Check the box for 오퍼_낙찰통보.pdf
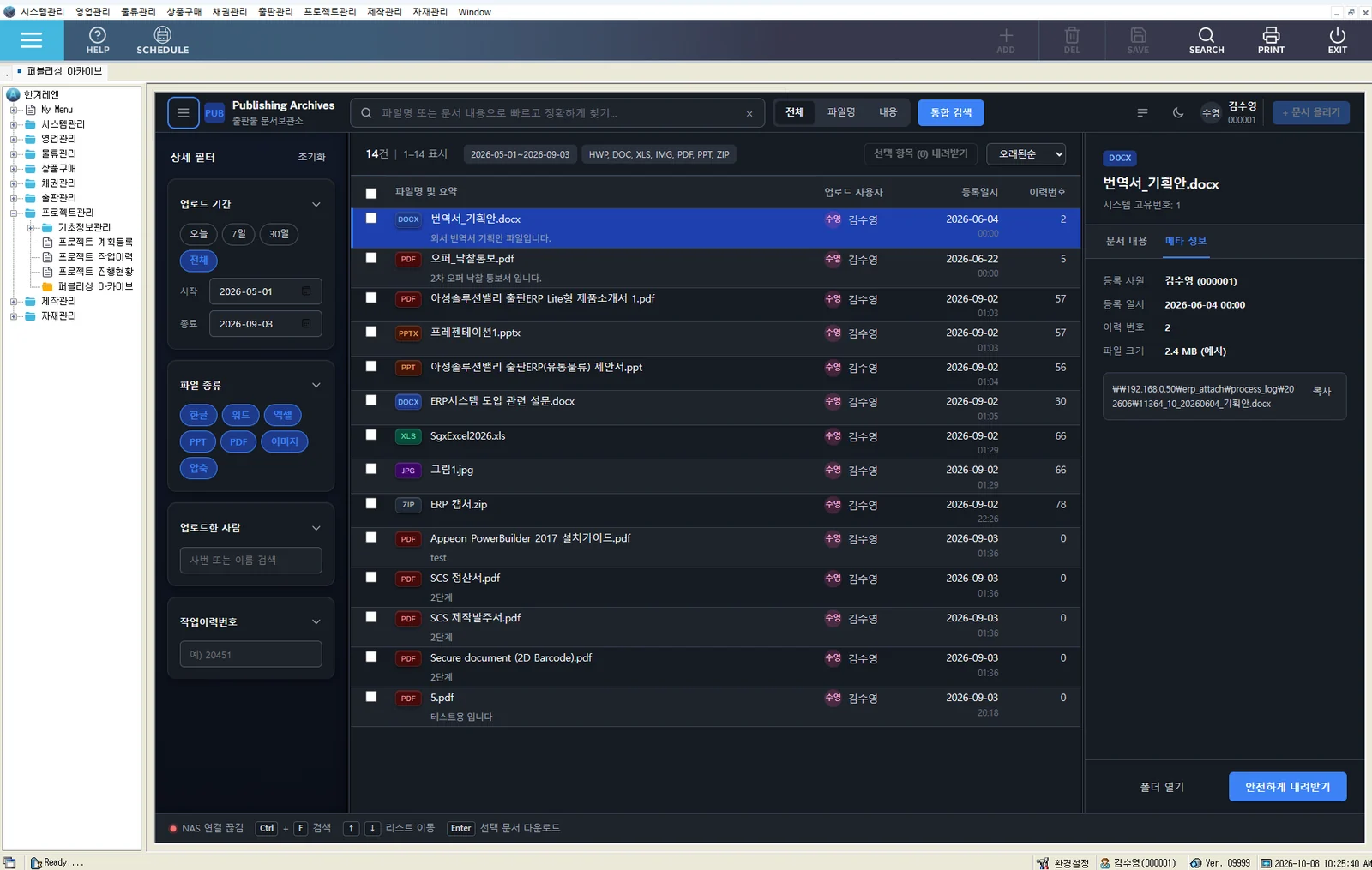1372x870 pixels. pos(371,258)
